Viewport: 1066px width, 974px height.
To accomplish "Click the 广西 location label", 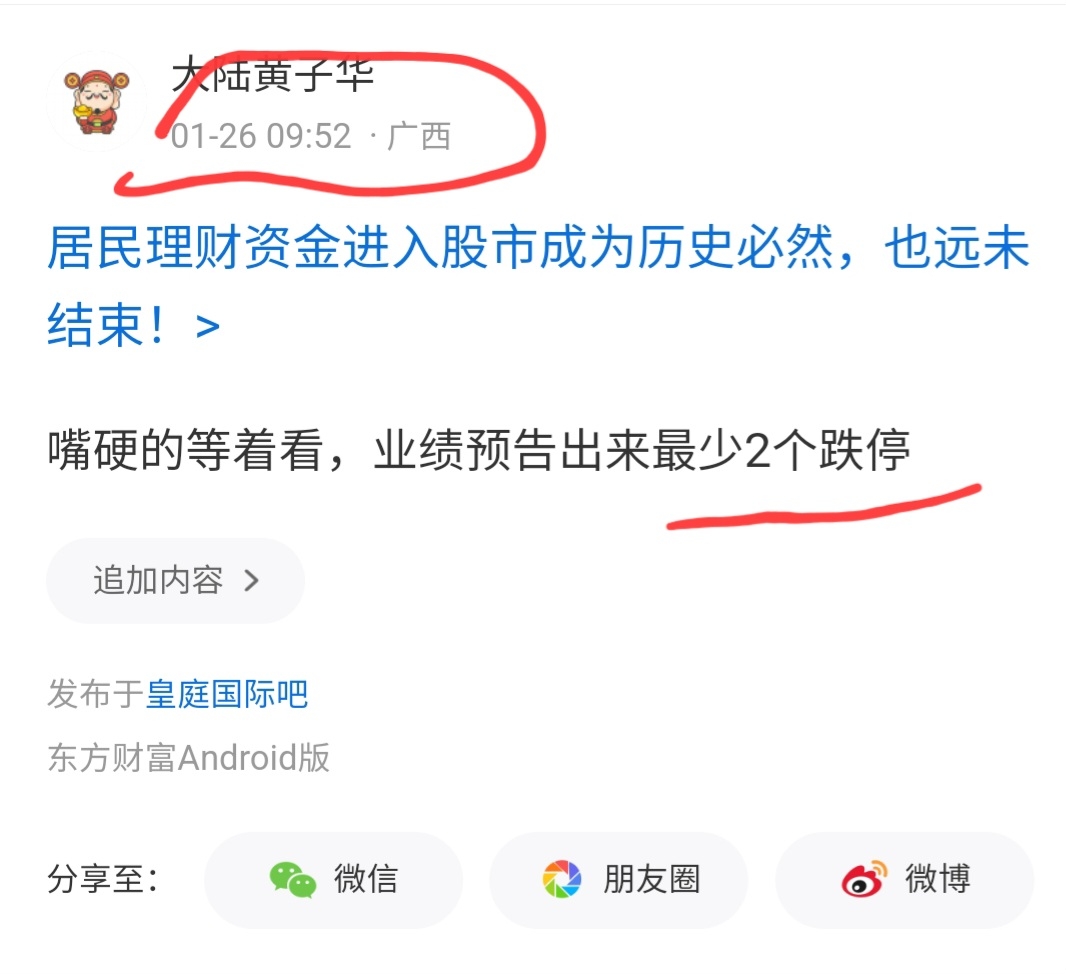I will point(419,136).
